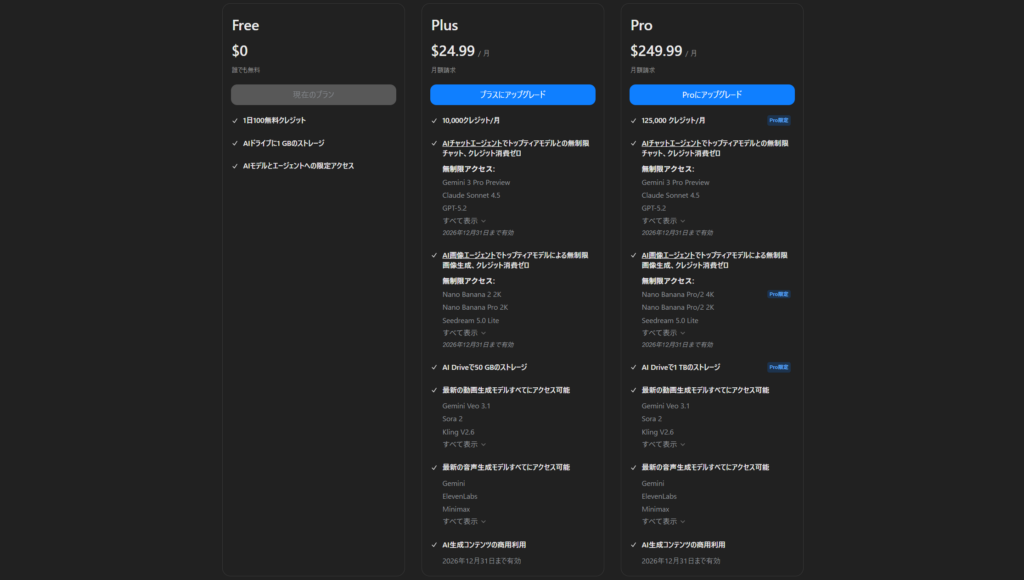The height and width of the screenshot is (580, 1024).
Task: Click the プラスにアップグレード button
Action: tap(512, 95)
